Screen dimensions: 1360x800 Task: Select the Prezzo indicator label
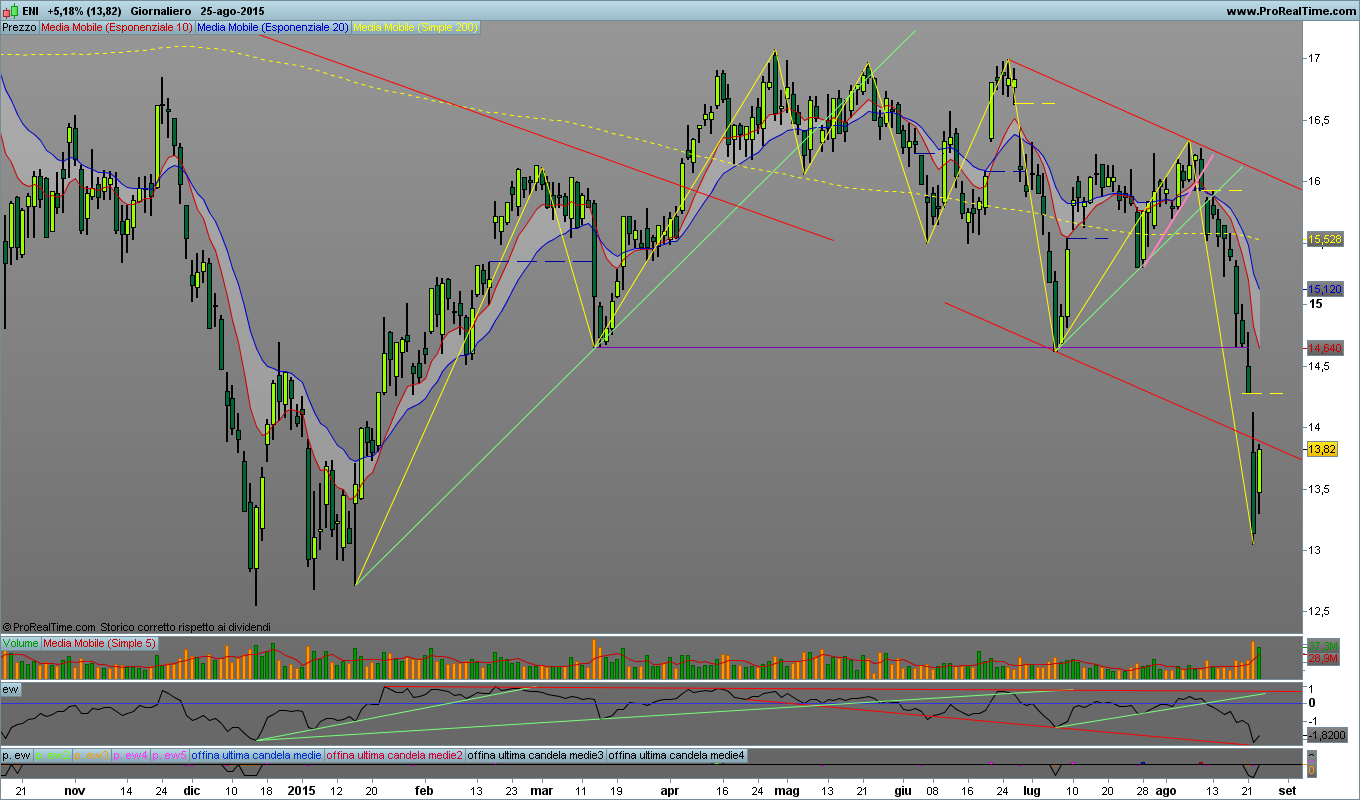20,27
